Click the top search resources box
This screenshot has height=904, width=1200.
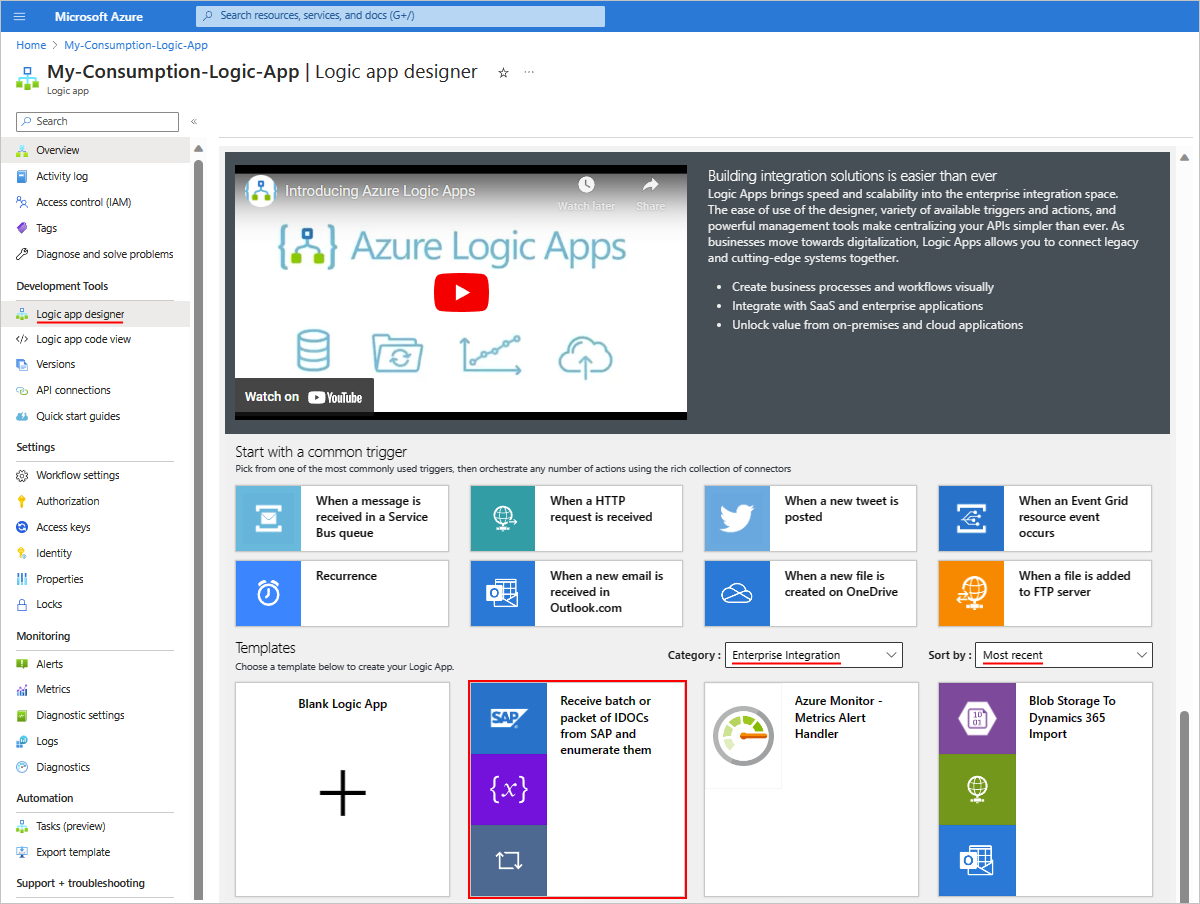400,16
